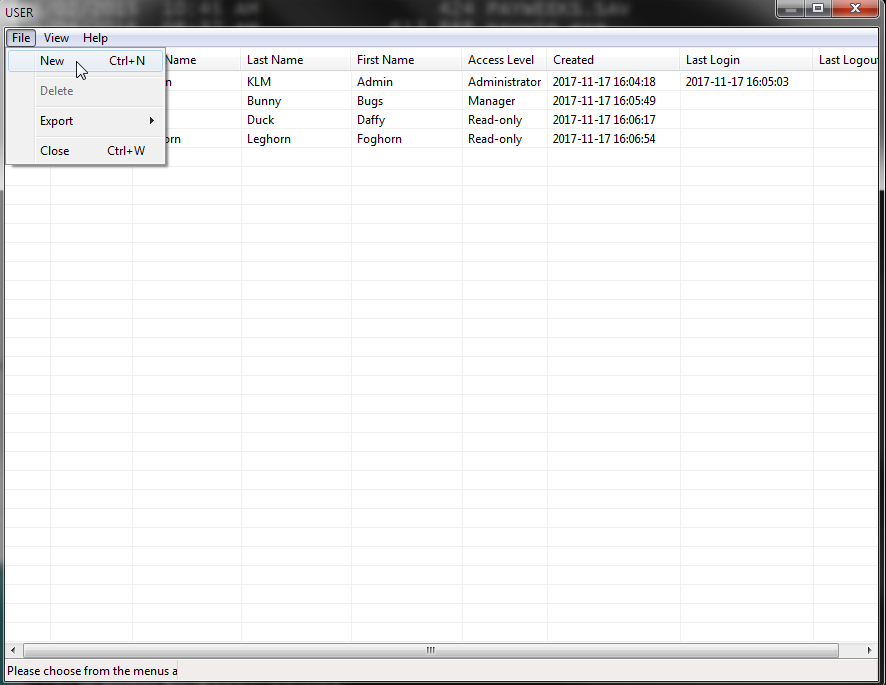Image resolution: width=886 pixels, height=685 pixels.
Task: Open the View menu
Action: tap(56, 38)
